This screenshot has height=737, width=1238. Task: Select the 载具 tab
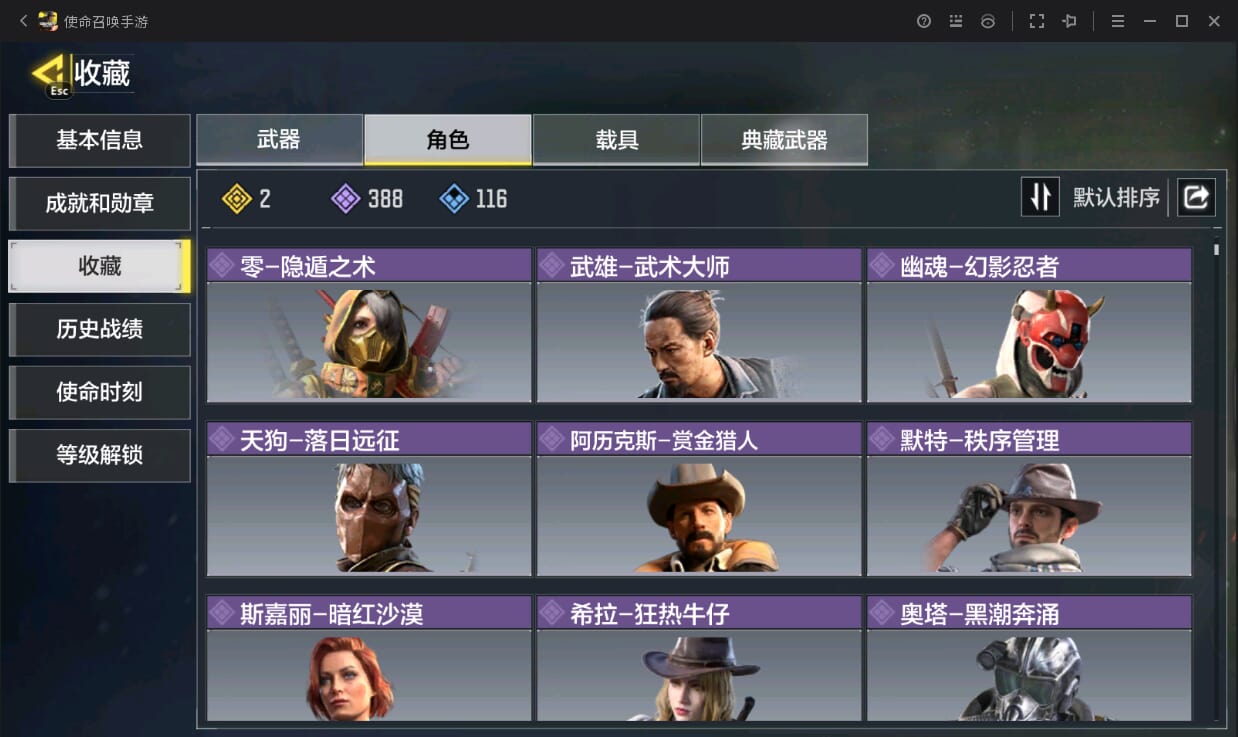(x=617, y=140)
